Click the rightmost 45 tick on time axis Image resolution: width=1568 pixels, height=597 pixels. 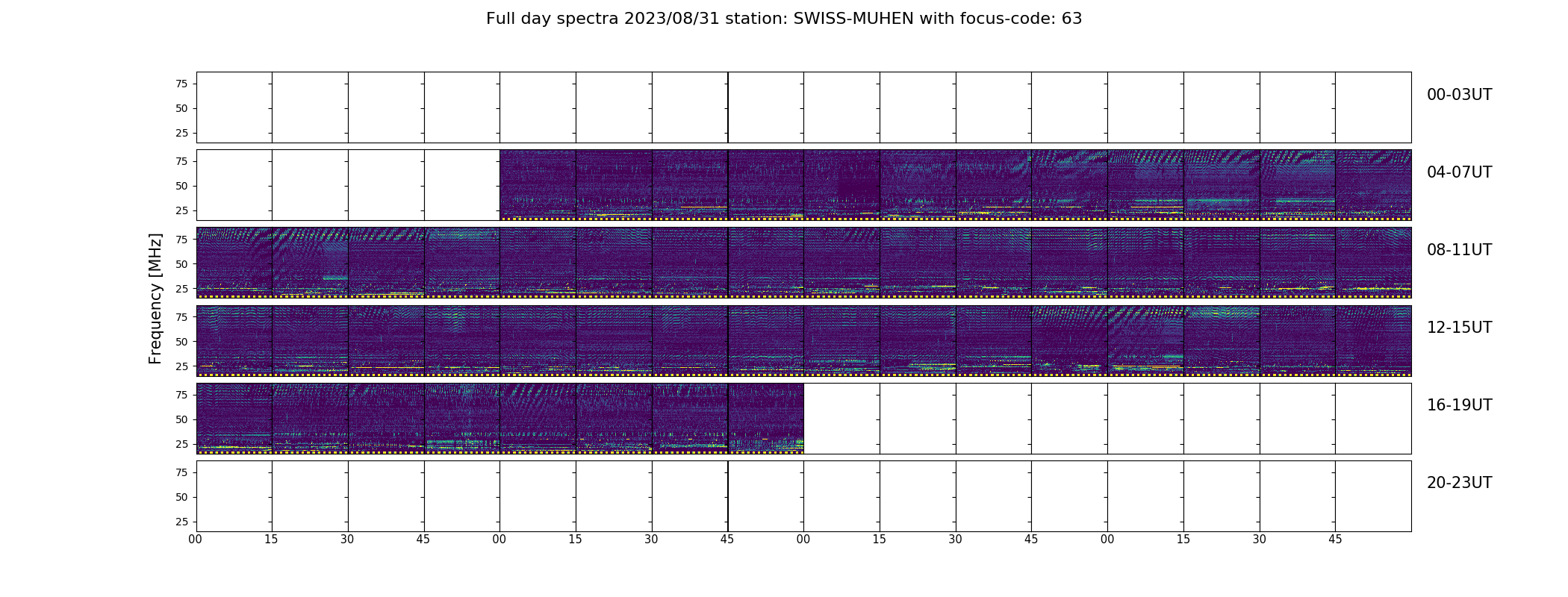click(1335, 539)
